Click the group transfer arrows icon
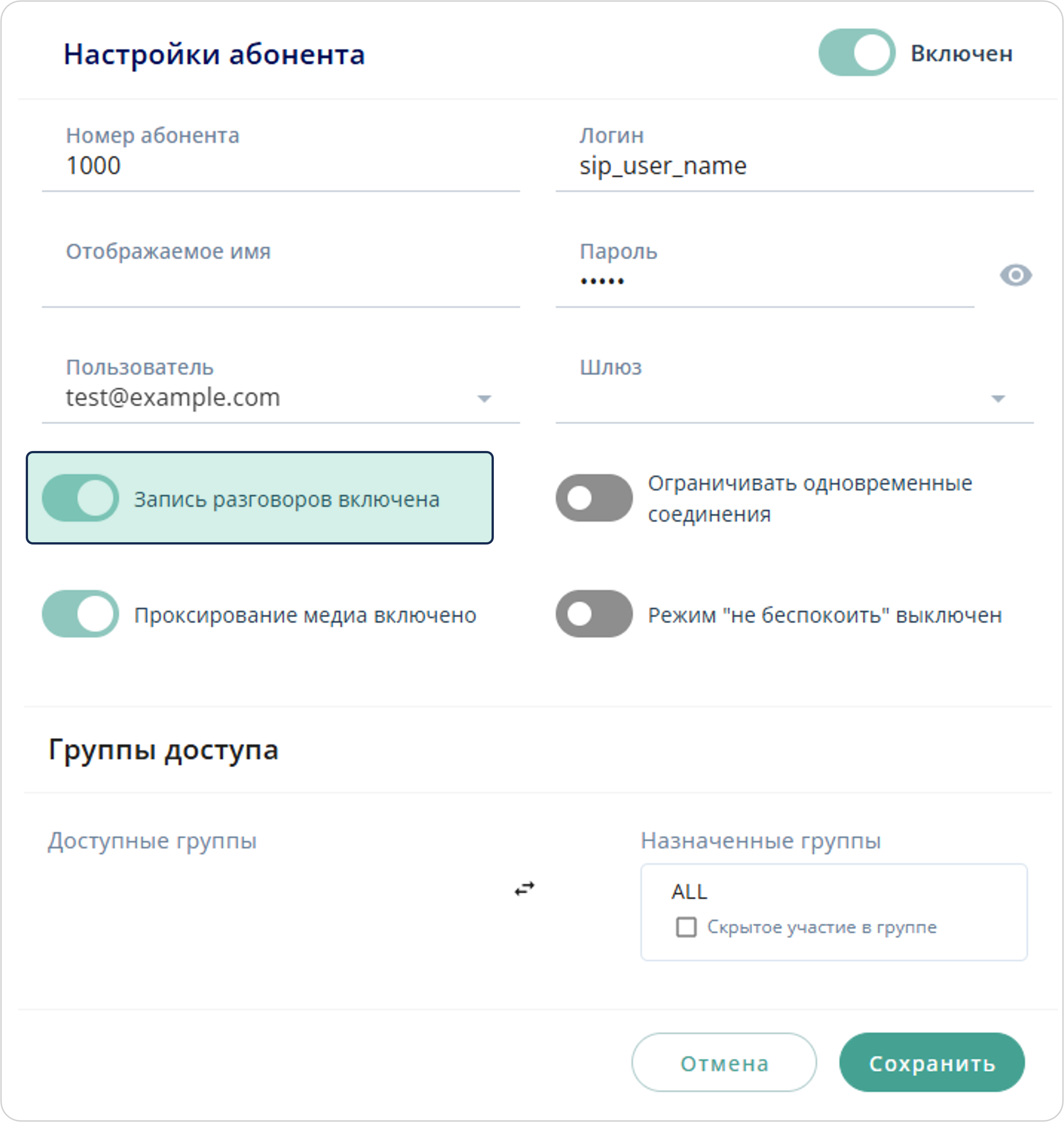 pos(524,889)
